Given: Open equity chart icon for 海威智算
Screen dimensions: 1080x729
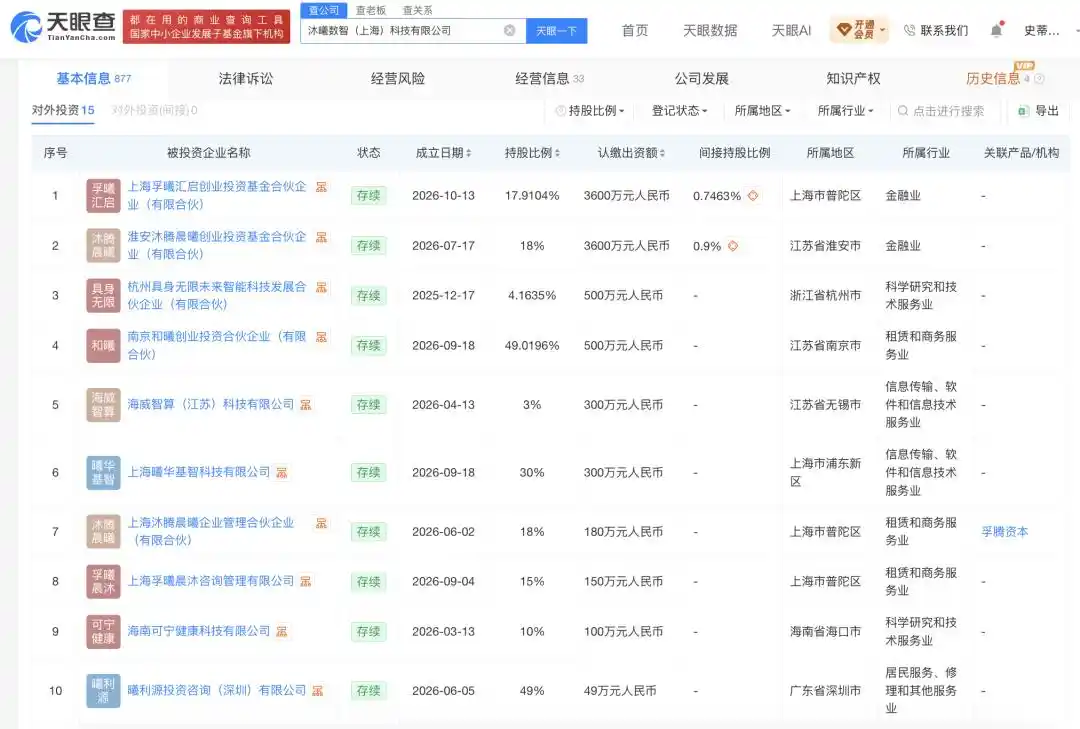Looking at the screenshot, I should [305, 404].
